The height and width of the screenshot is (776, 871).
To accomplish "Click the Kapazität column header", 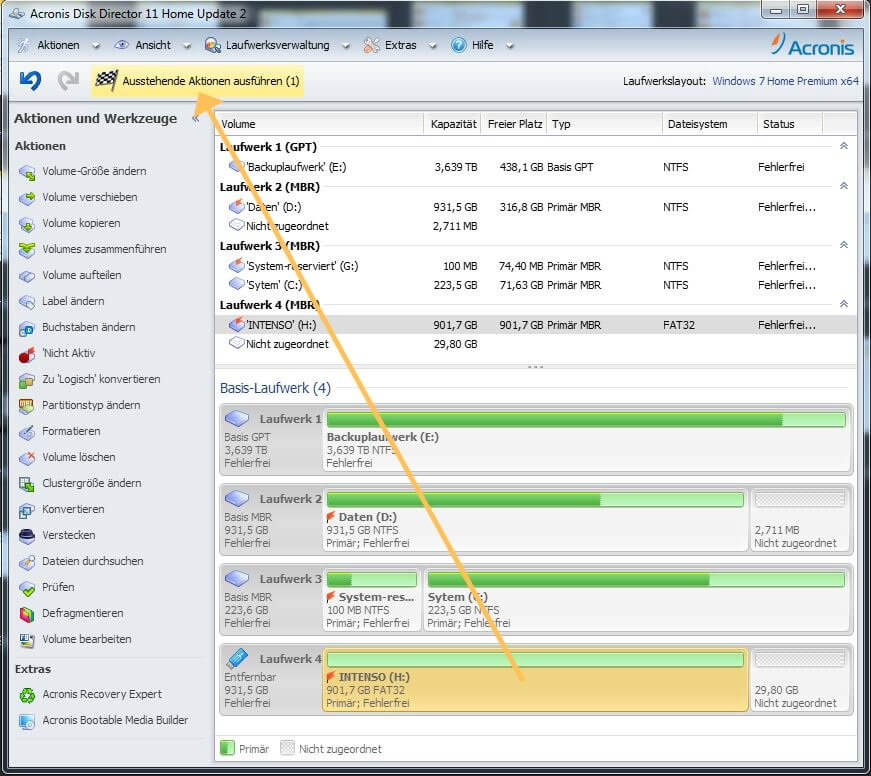I will (453, 124).
